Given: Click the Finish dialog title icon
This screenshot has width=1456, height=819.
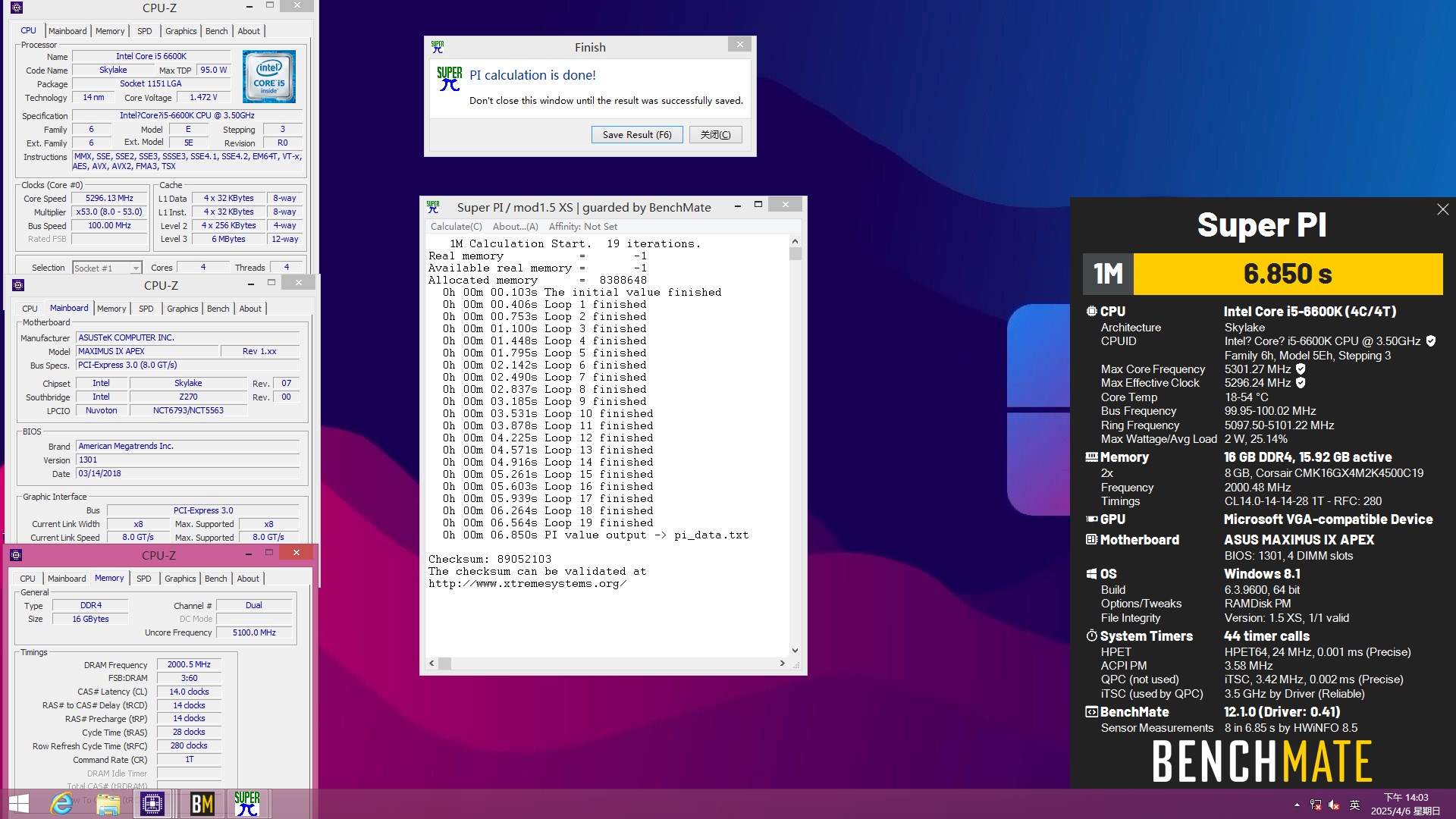Looking at the screenshot, I should coord(438,46).
